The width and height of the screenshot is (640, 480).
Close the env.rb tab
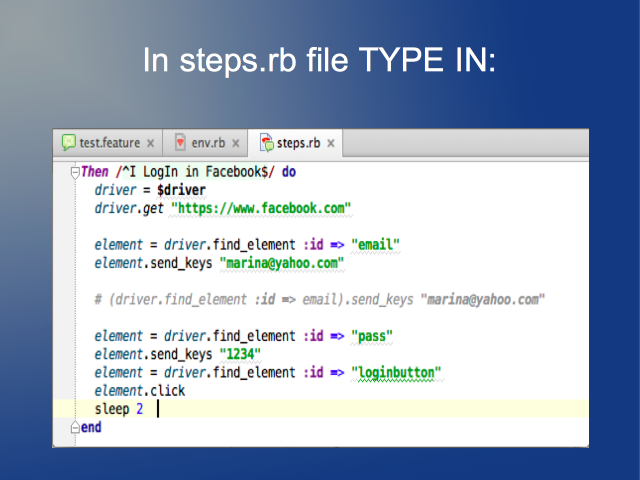(236, 143)
